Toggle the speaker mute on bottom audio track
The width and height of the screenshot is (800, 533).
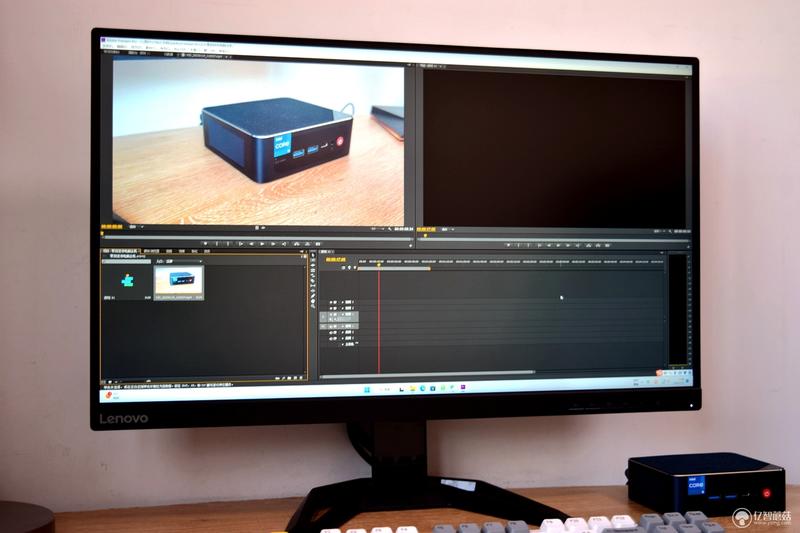(x=332, y=339)
